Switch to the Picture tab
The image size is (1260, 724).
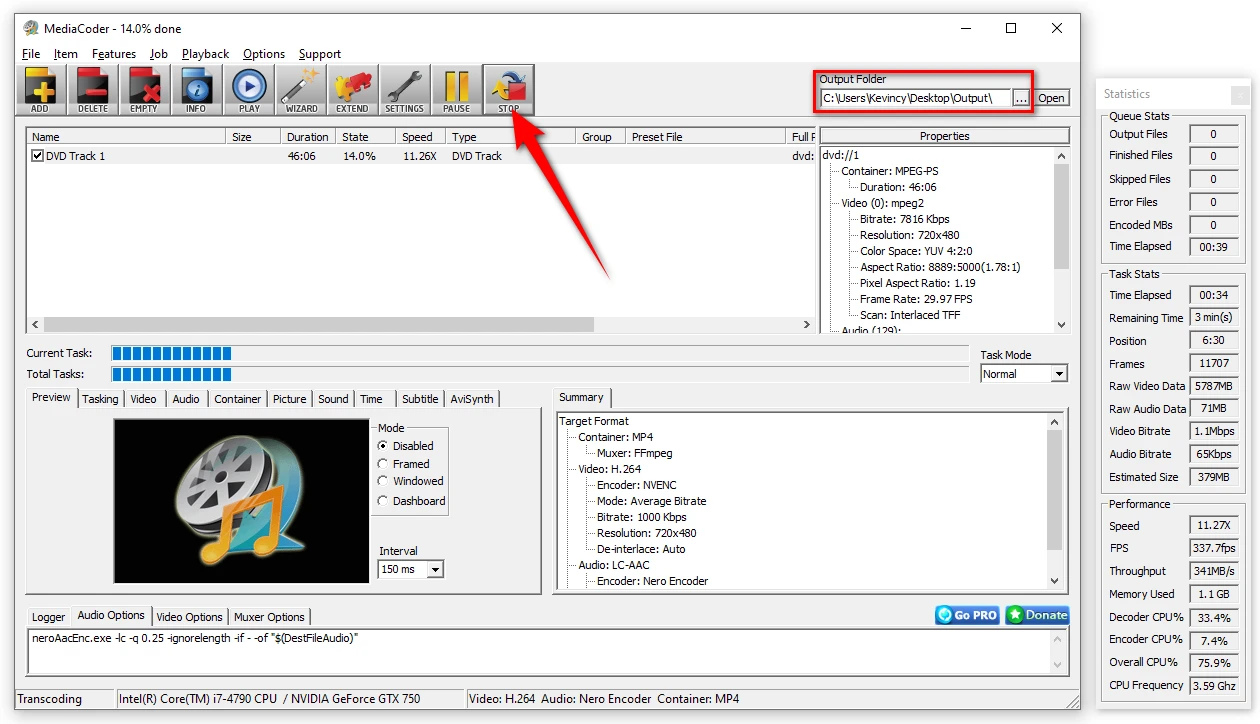pos(290,399)
